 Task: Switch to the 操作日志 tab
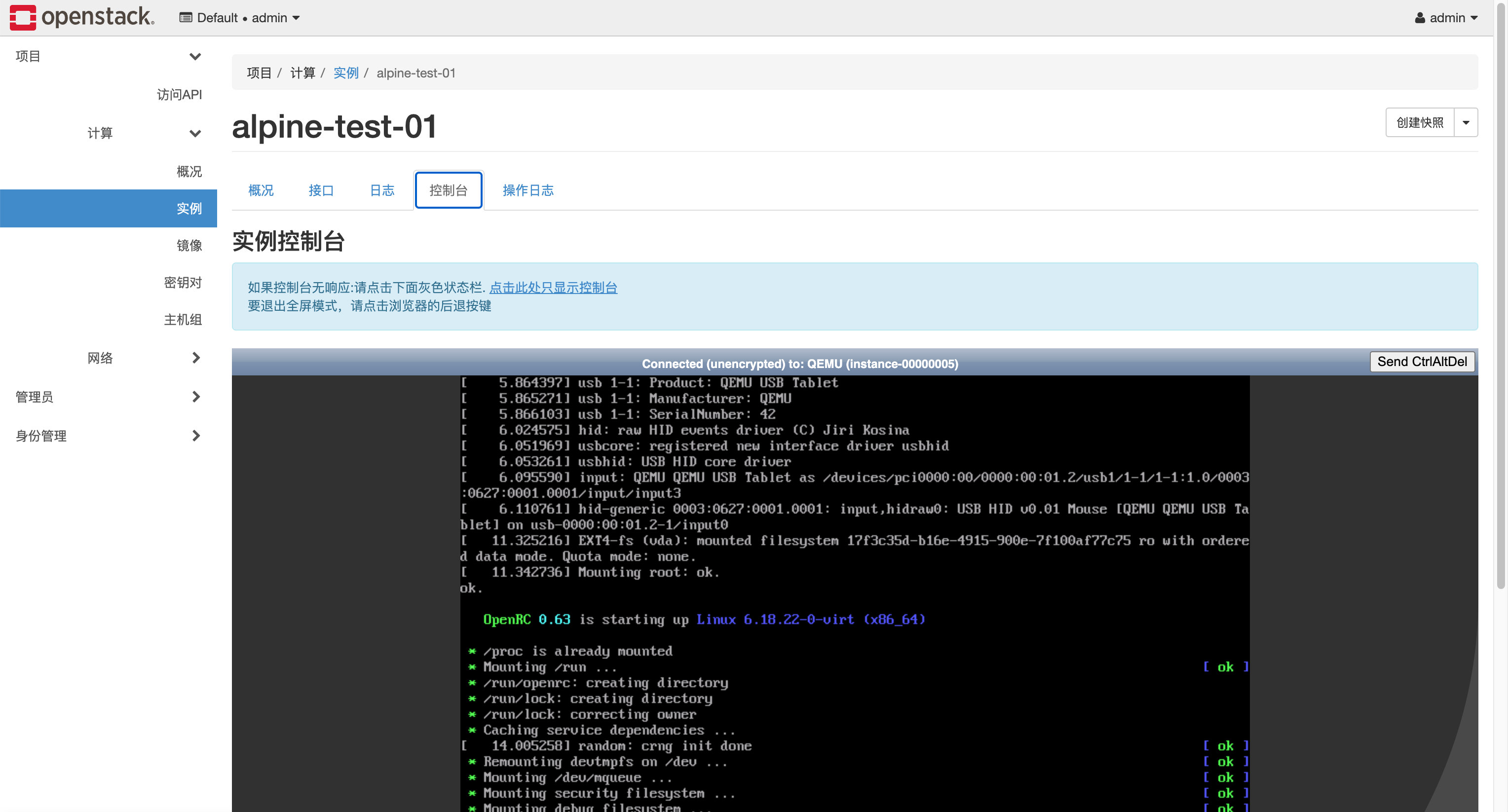528,190
